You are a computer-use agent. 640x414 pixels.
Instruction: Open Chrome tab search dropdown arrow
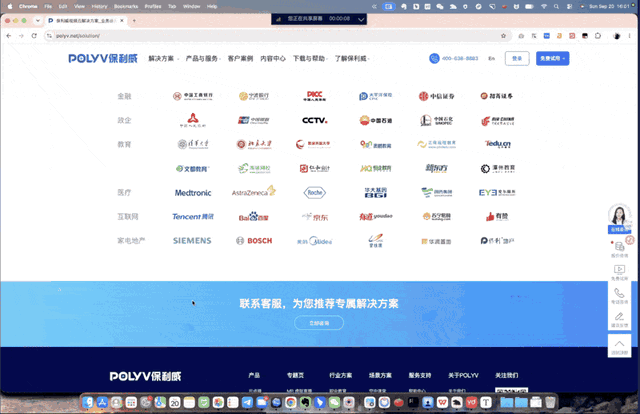pos(38,20)
